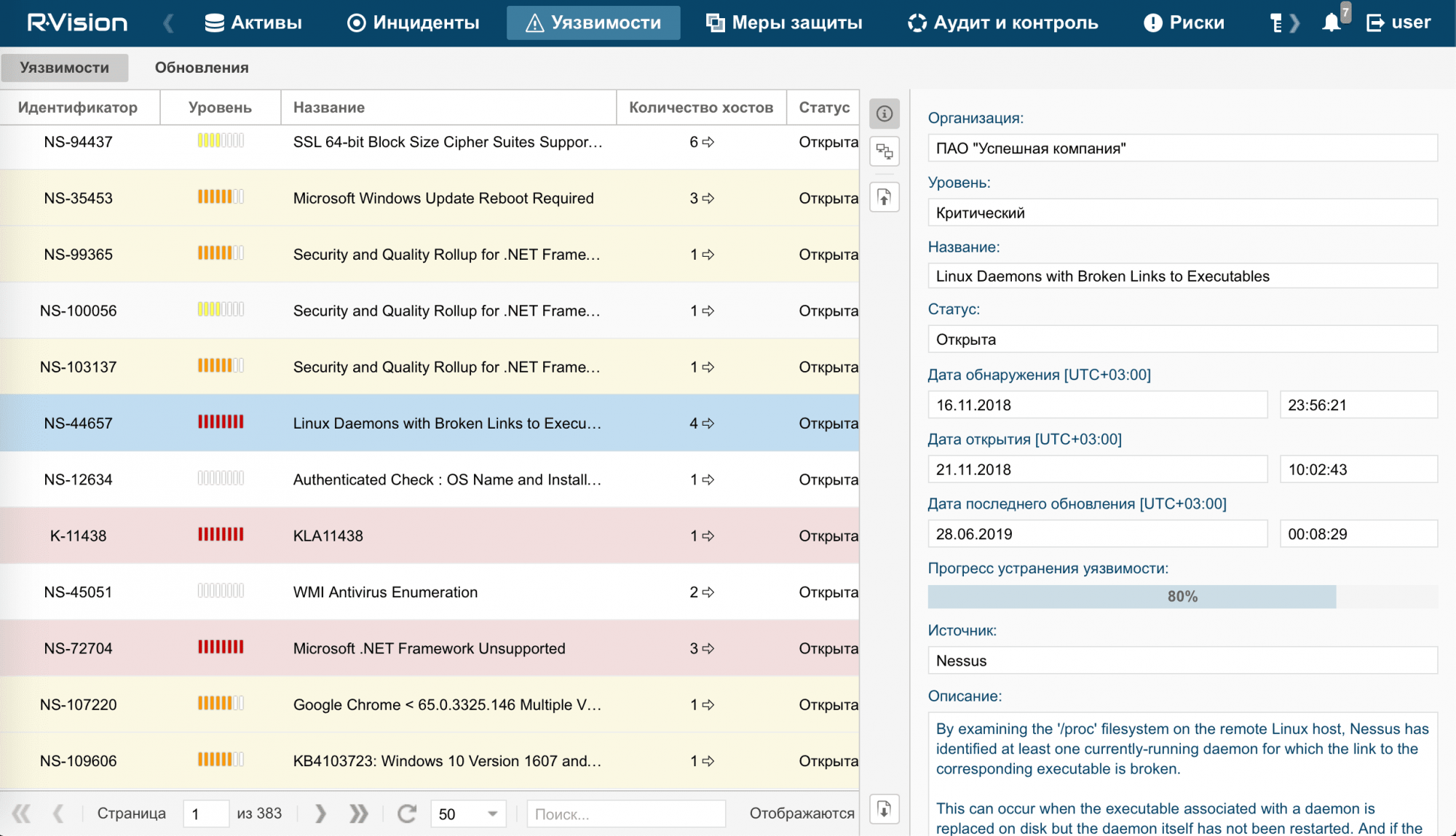Image resolution: width=1456 pixels, height=836 pixels.
Task: Go to the next page
Action: pyautogui.click(x=320, y=813)
